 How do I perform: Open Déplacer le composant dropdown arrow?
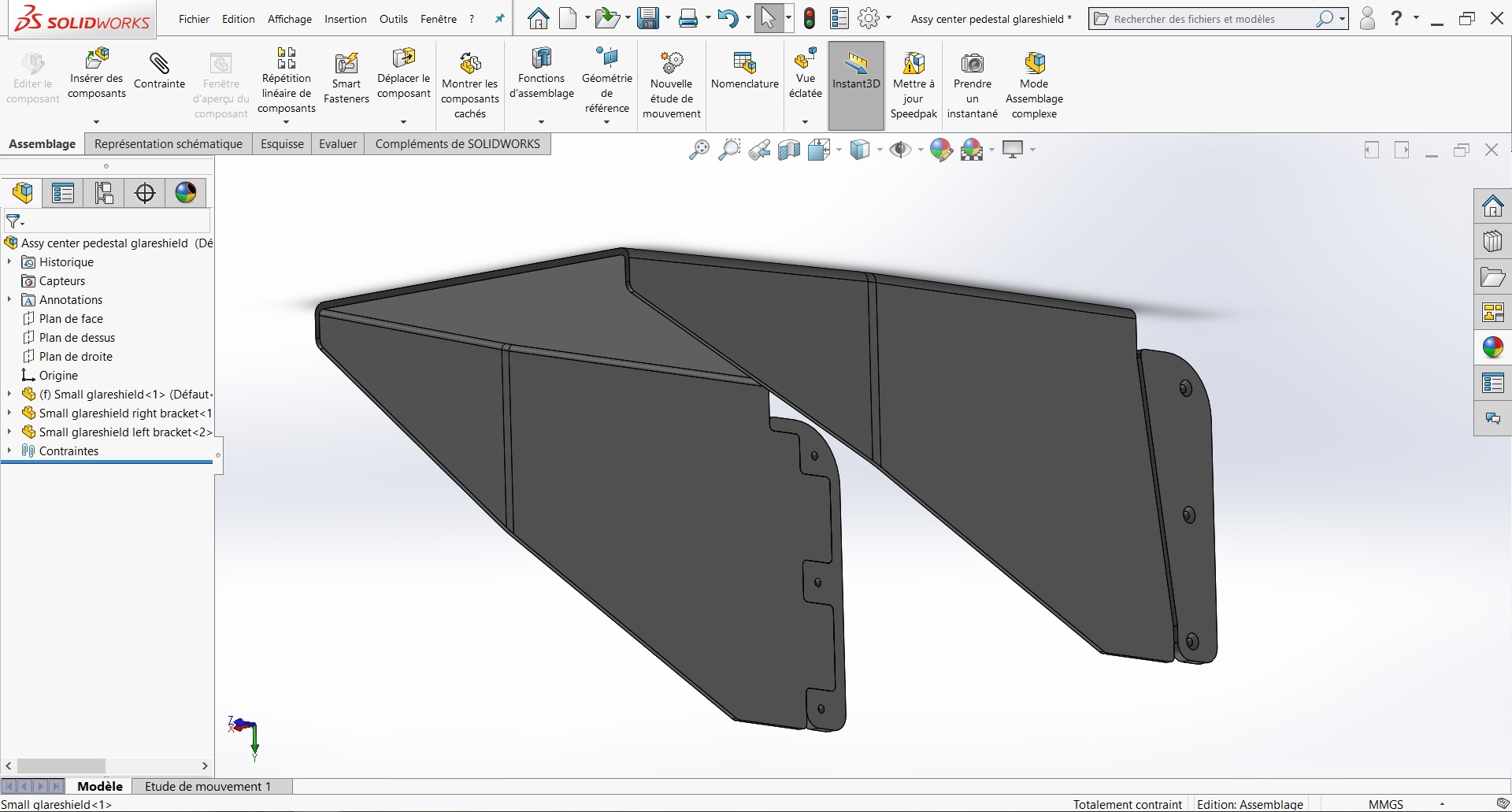(403, 122)
